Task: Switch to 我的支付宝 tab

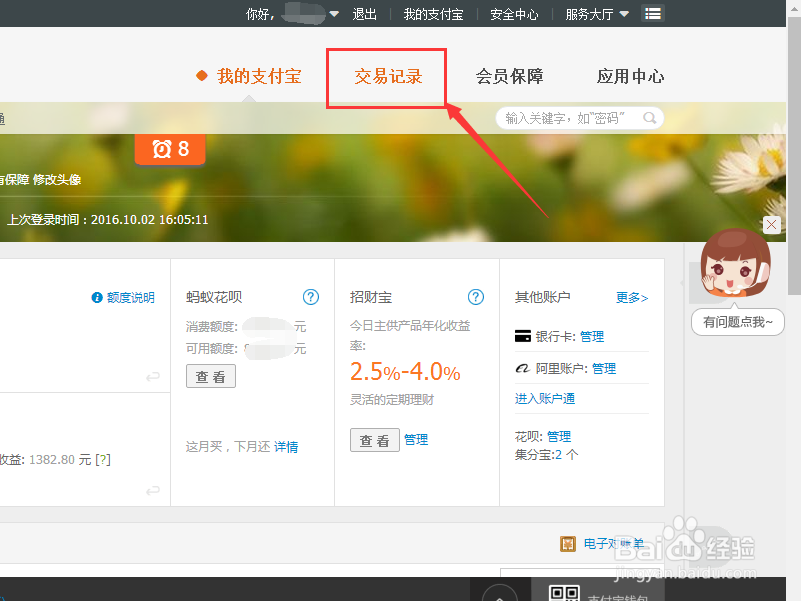Action: pos(259,77)
